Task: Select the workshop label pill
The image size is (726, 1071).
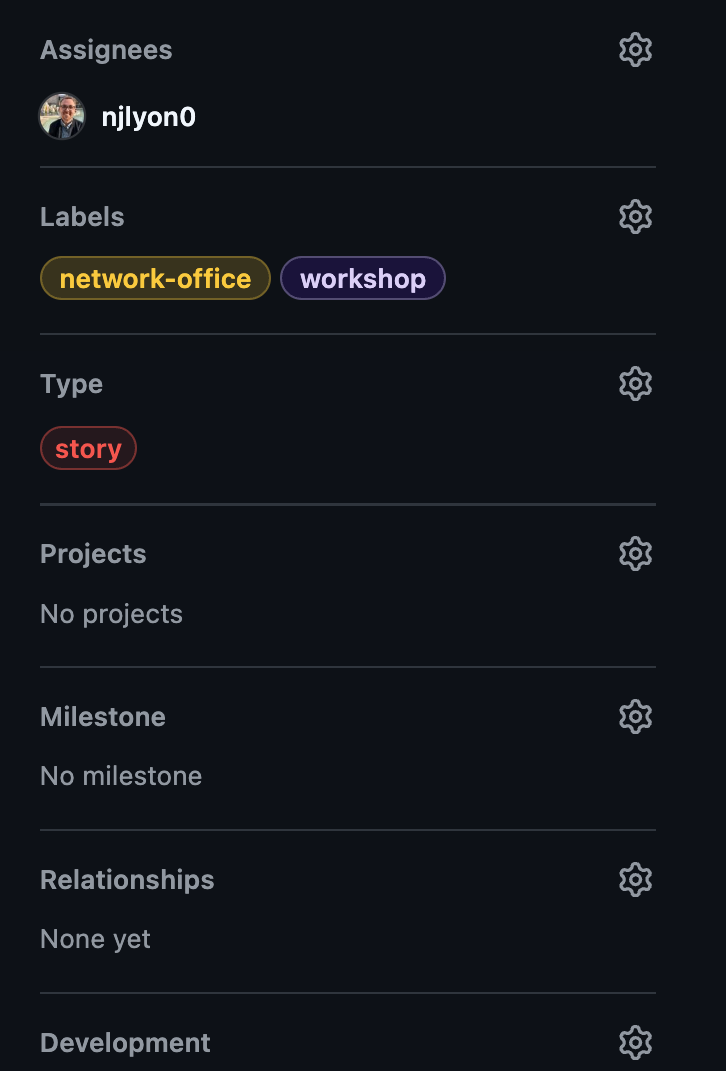Action: point(362,278)
